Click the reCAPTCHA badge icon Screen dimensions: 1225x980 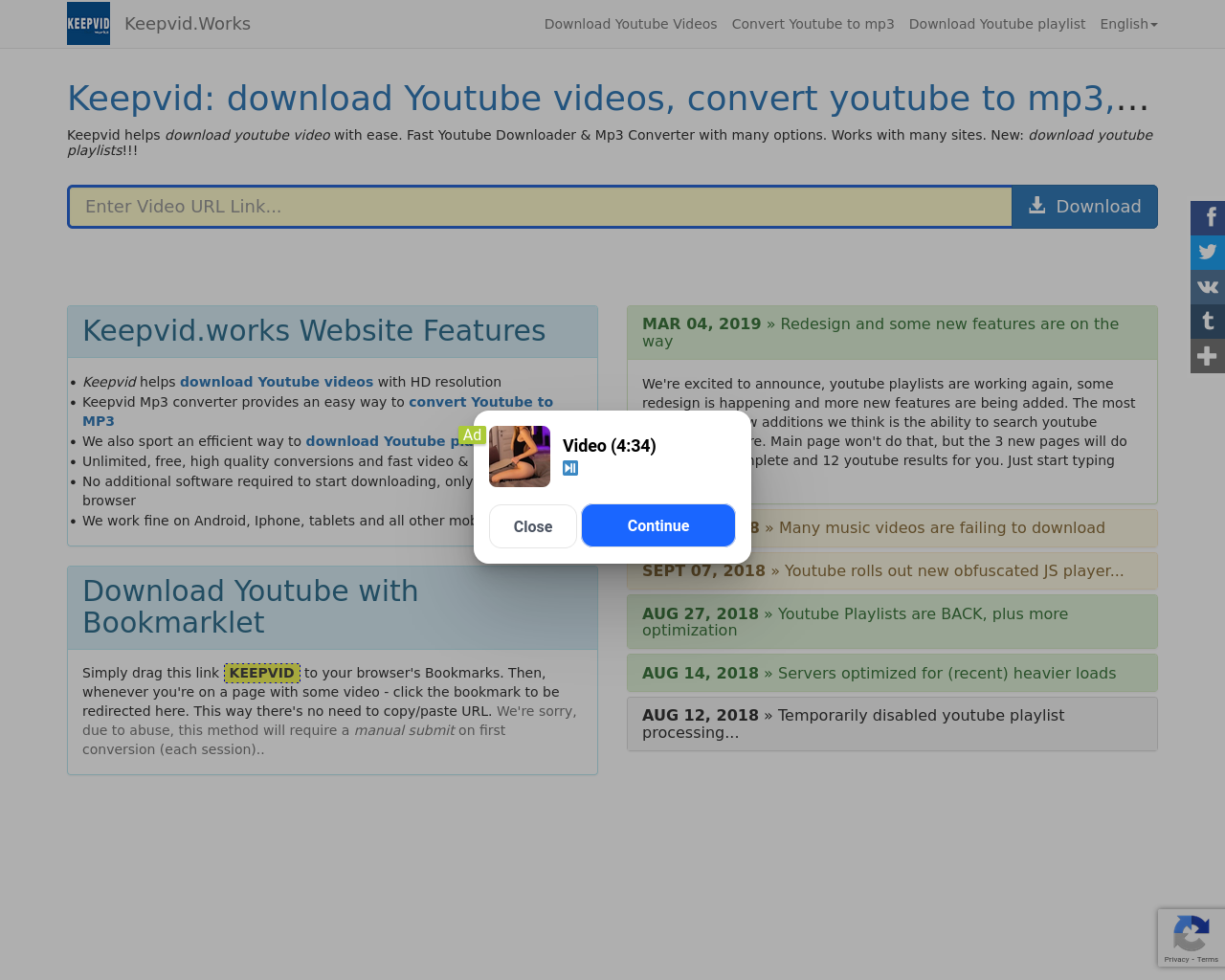(1191, 933)
